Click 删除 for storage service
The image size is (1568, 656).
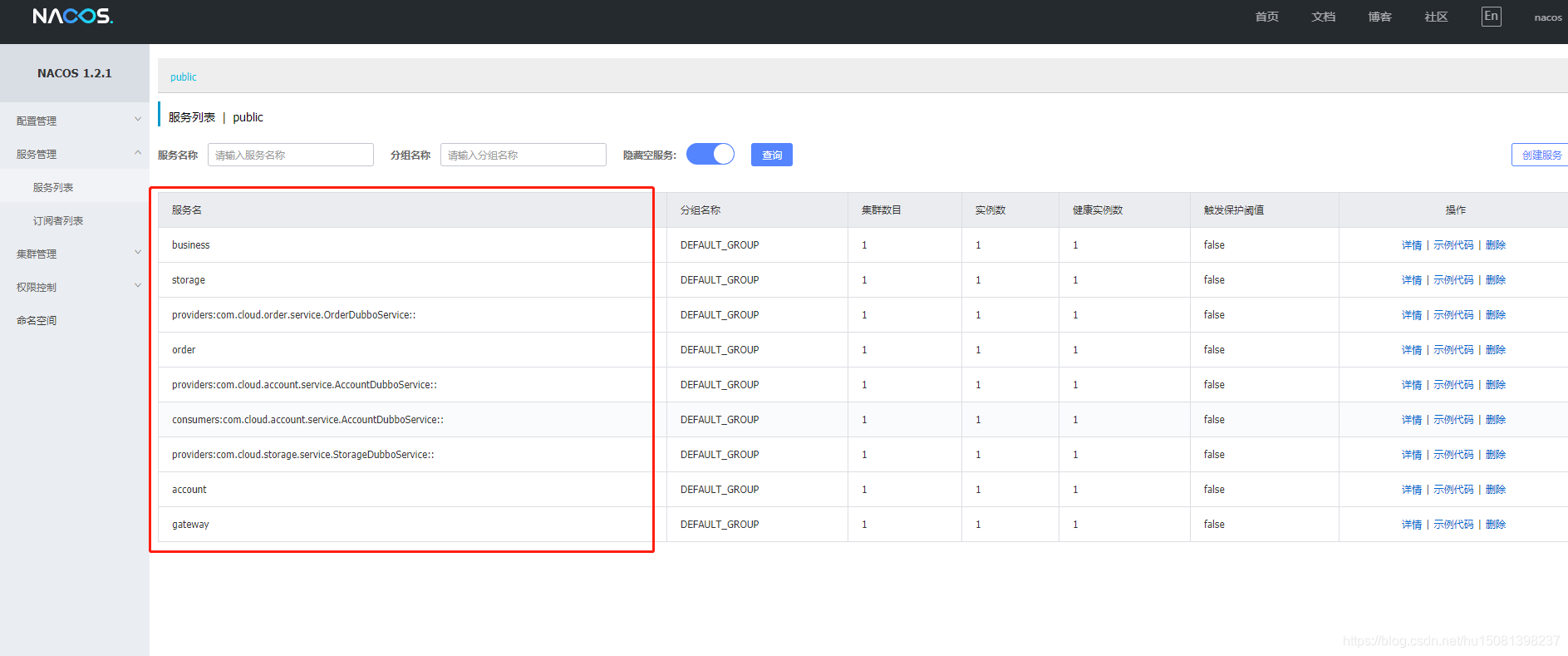point(1496,280)
